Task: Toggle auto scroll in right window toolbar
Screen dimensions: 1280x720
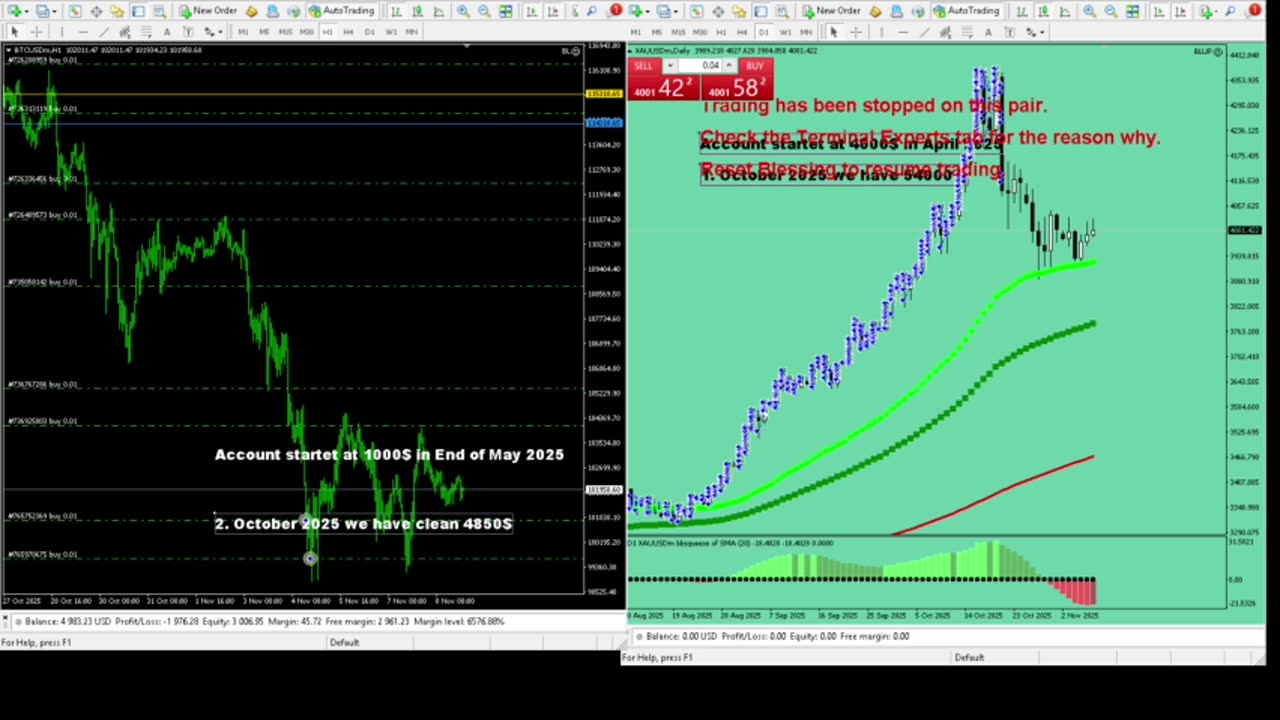Action: pos(1159,11)
